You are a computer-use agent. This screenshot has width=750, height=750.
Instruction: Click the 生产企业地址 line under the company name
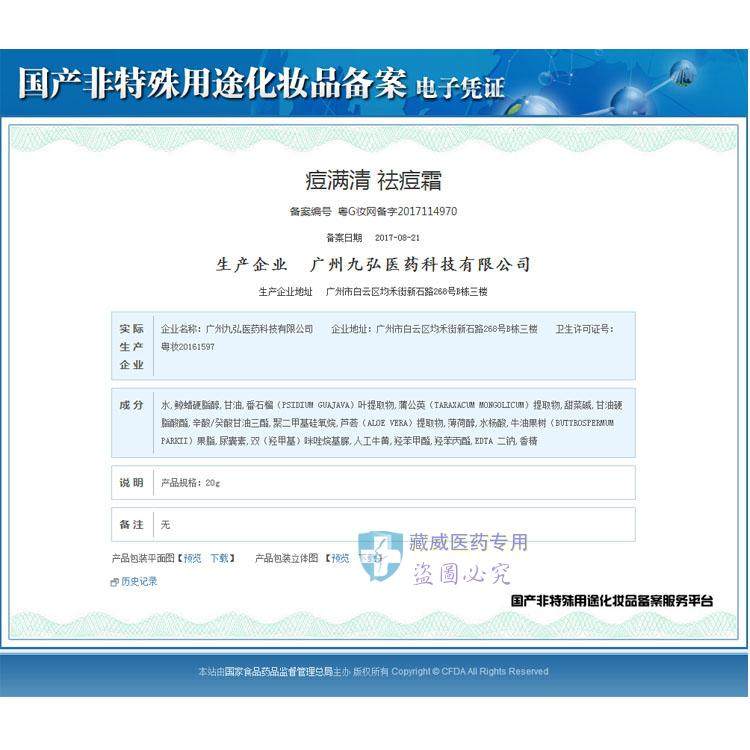click(x=373, y=291)
